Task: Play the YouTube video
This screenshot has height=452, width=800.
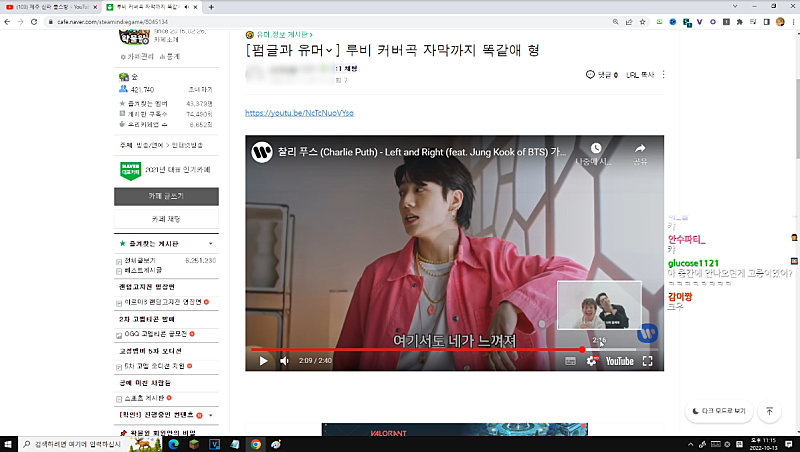Action: (x=263, y=361)
